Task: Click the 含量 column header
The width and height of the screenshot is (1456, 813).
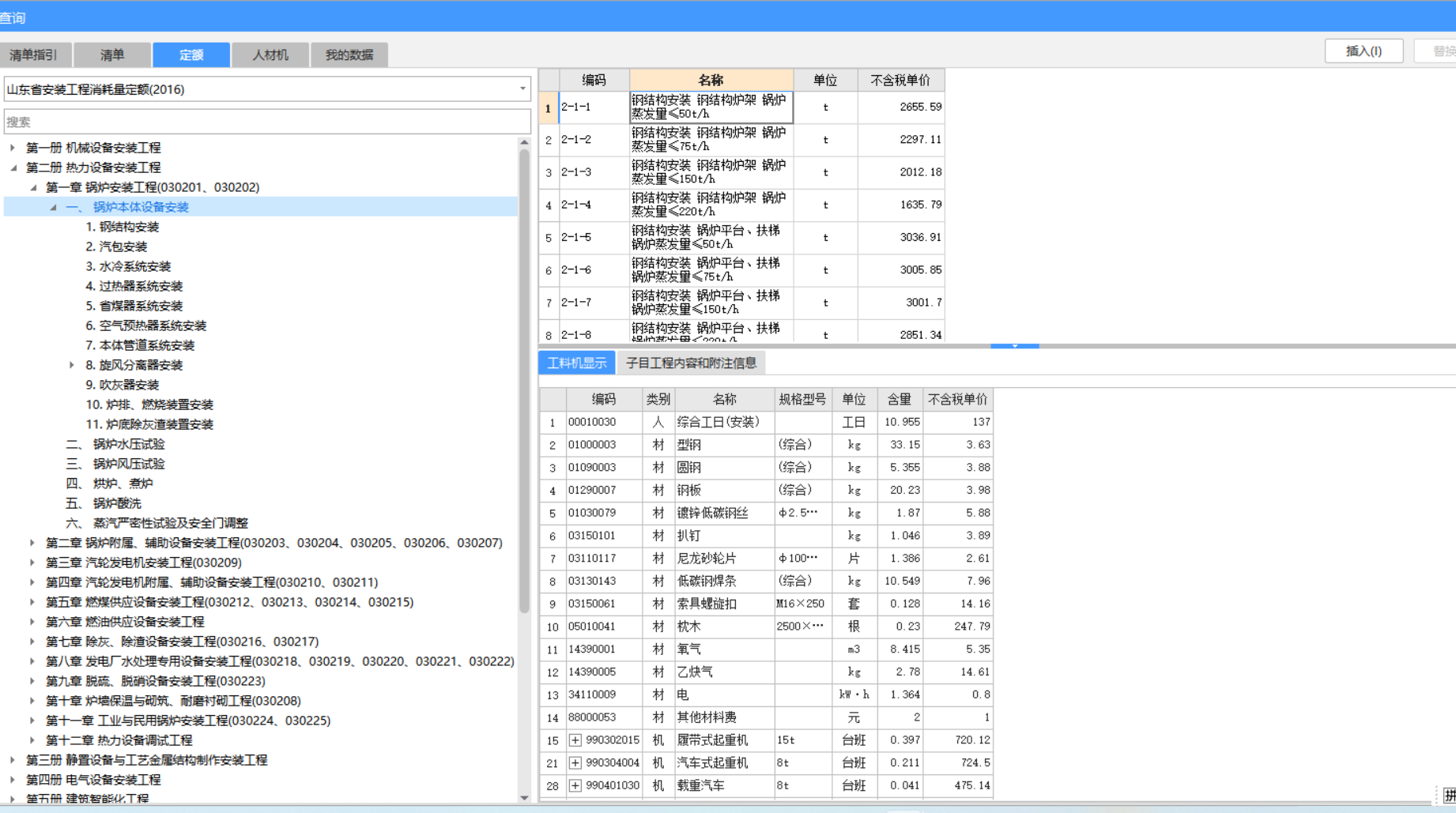Action: point(900,399)
